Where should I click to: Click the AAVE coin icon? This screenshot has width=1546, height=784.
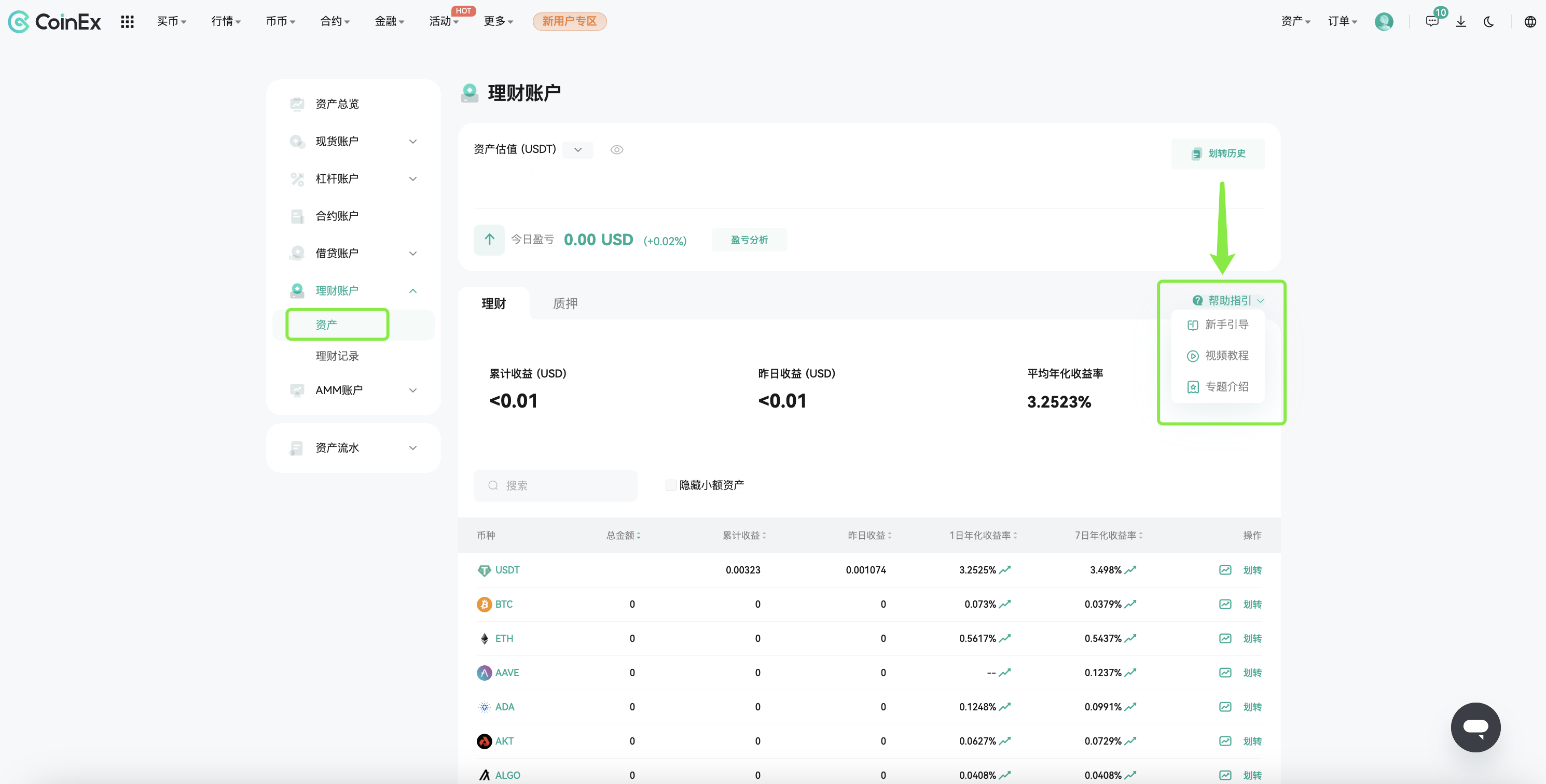(484, 673)
